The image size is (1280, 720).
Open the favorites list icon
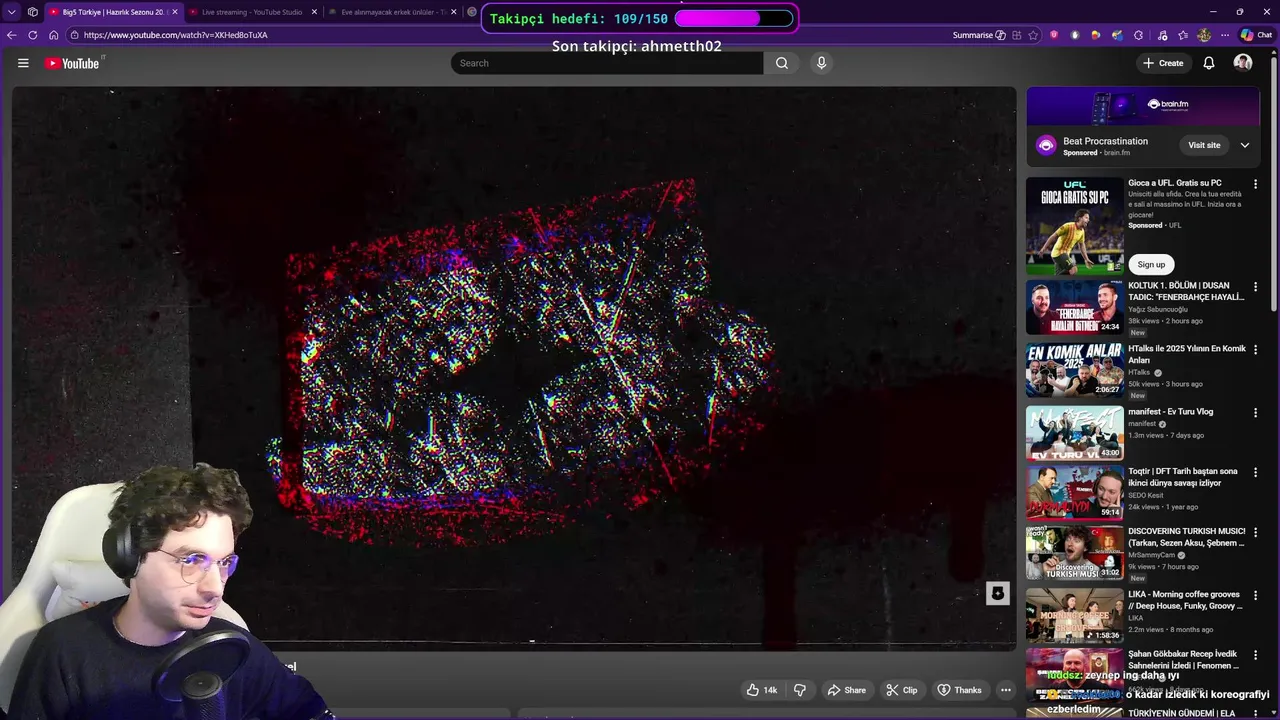1183,35
